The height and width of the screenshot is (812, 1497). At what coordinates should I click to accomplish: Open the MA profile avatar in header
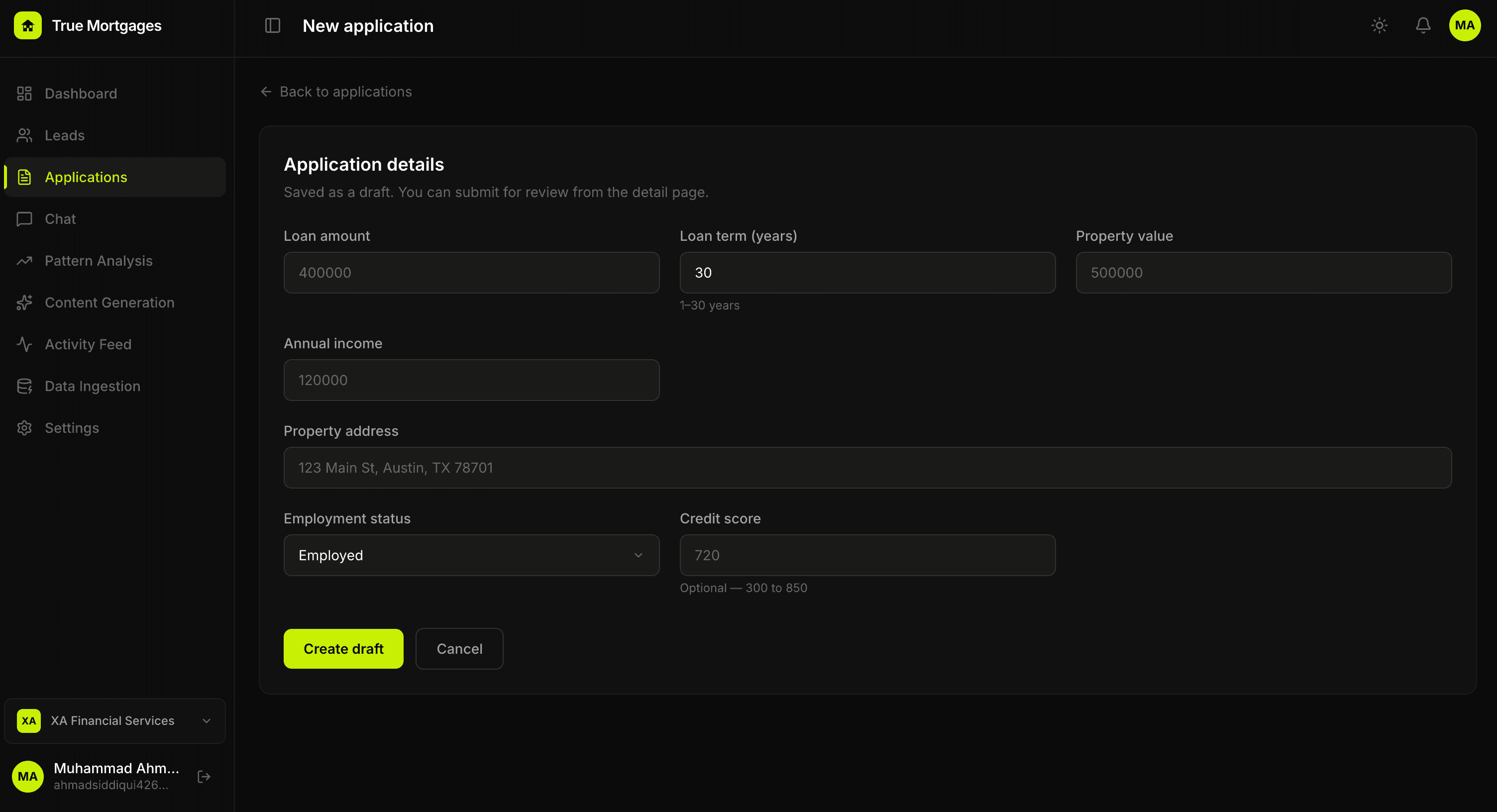(1465, 25)
